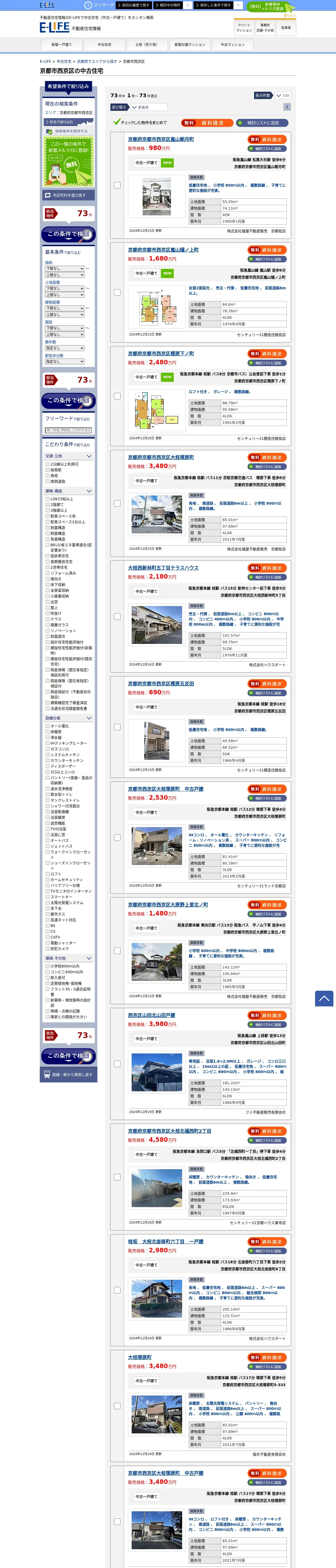Click 無料 資料請求 for 西京区山田北山田戸建
Screen dimensions: 336x1568
(267, 1015)
